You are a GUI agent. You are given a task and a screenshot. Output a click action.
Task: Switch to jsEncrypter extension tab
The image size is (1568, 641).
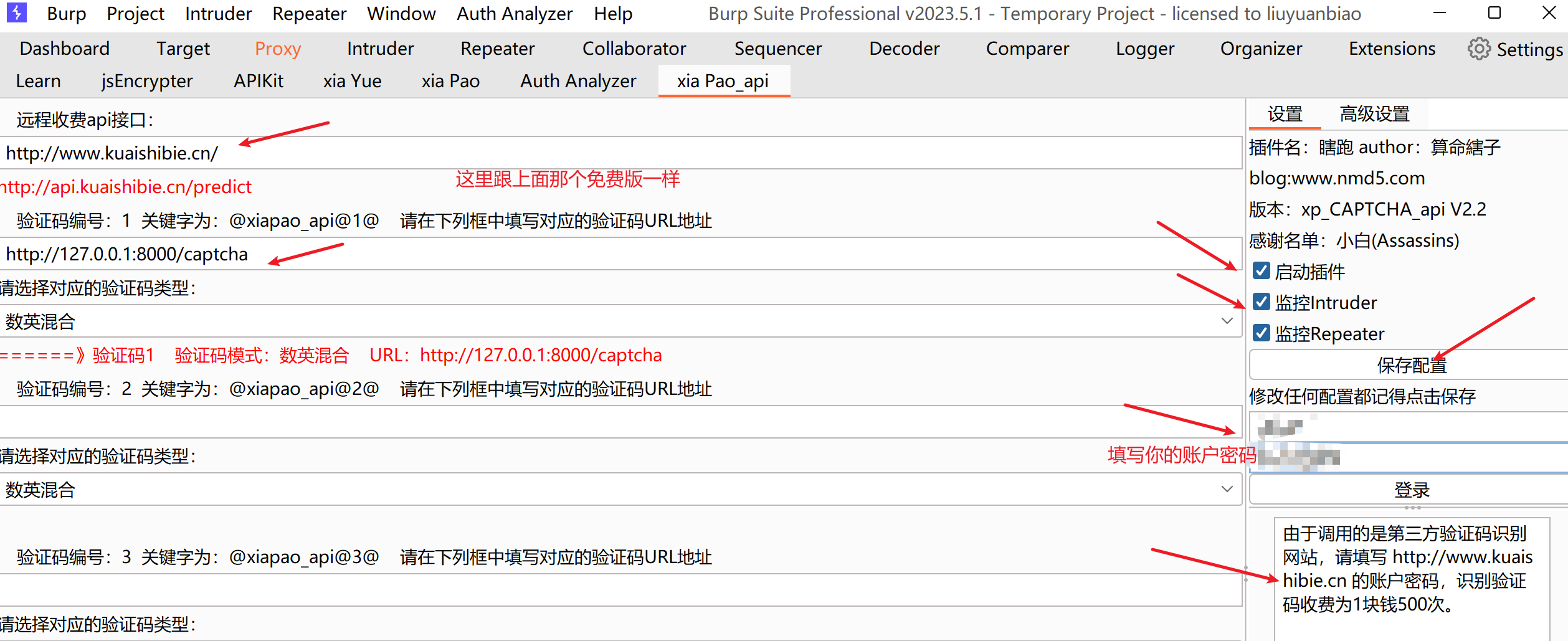[x=147, y=81]
